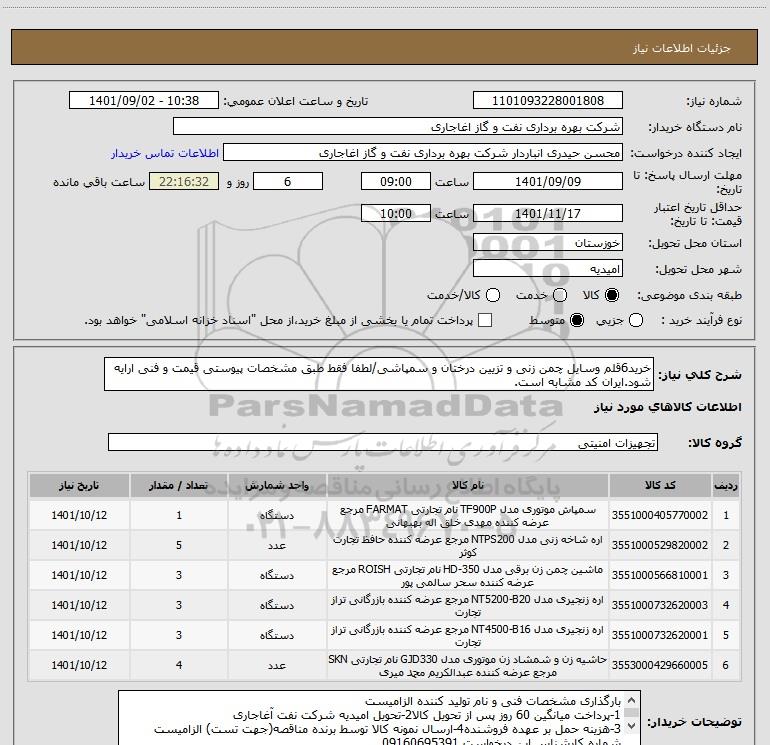Image resolution: width=770 pixels, height=745 pixels.
Task: Click the GJD330 SKN hedge trimmer item name
Action: point(468,665)
